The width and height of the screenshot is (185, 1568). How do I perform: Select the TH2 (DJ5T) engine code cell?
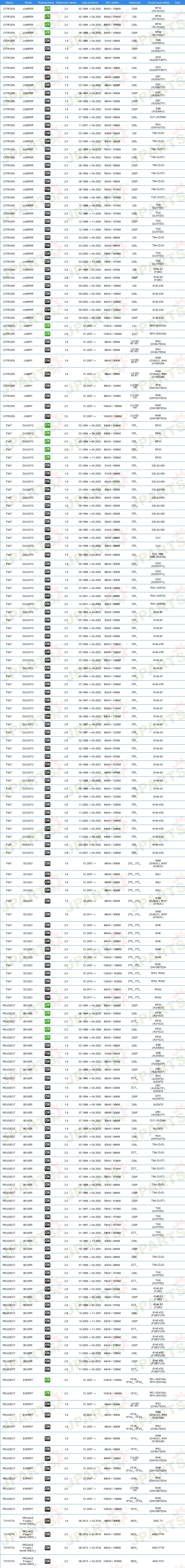point(158,197)
